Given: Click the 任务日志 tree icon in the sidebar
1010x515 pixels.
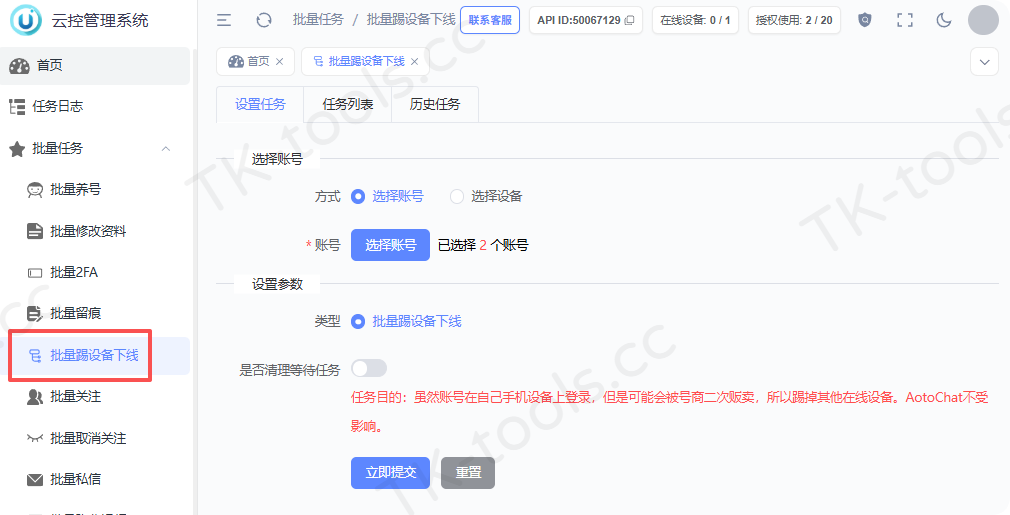Looking at the screenshot, I should [x=17, y=106].
